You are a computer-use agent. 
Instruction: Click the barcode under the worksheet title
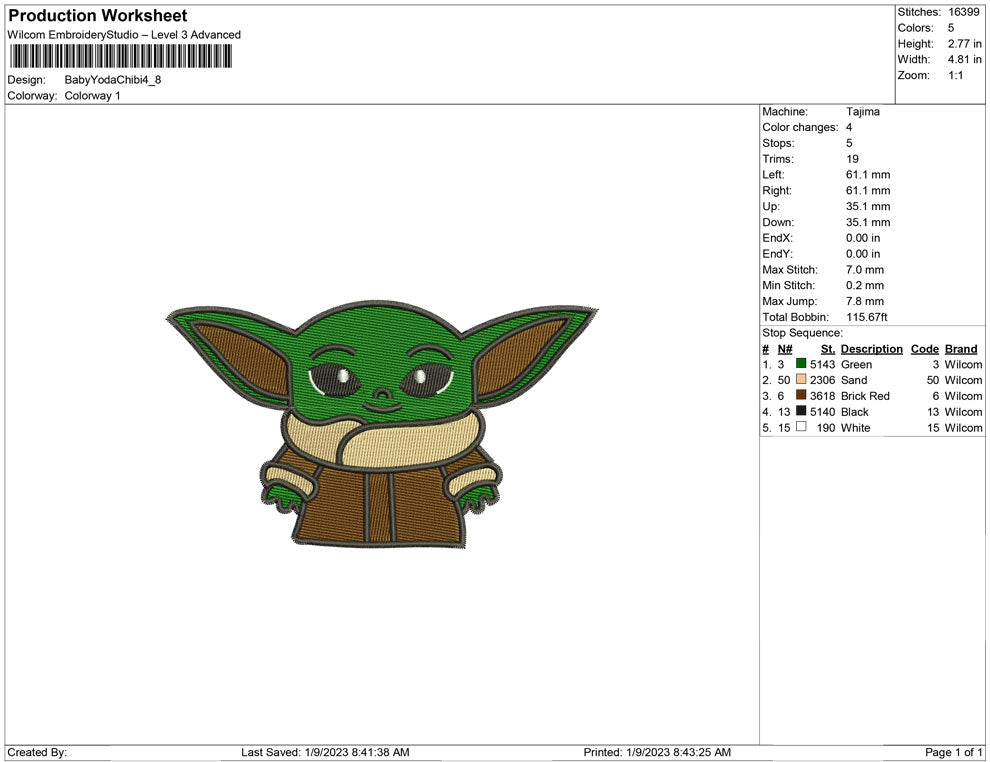(120, 56)
